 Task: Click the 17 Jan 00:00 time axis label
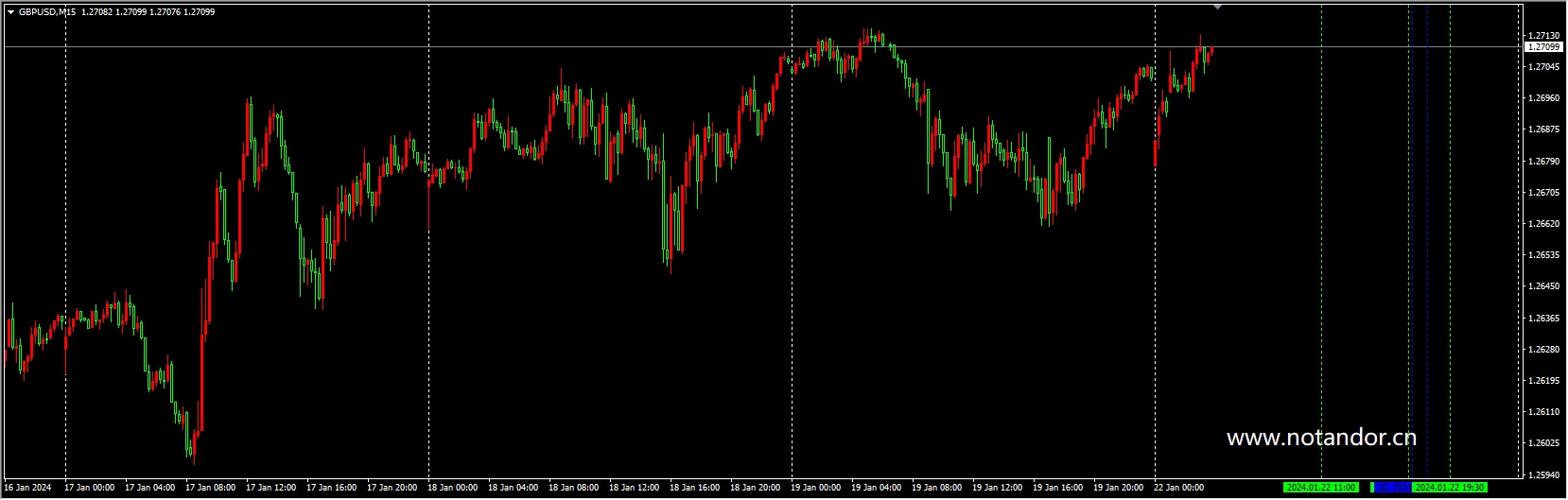click(90, 488)
